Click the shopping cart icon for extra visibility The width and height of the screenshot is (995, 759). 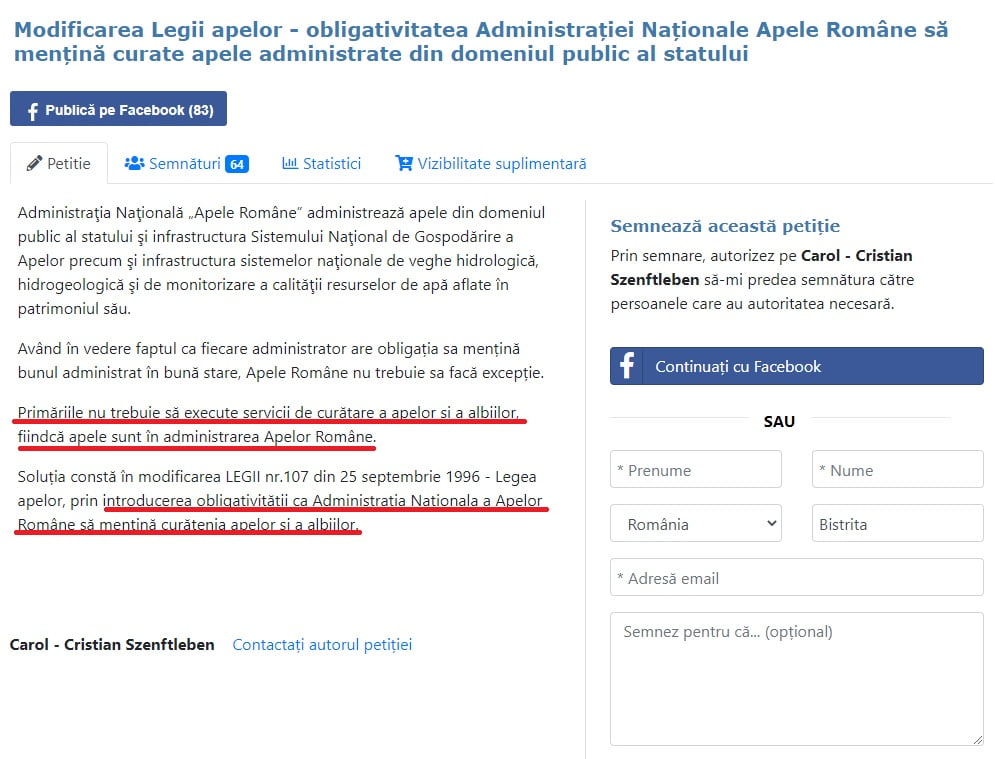pyautogui.click(x=404, y=163)
